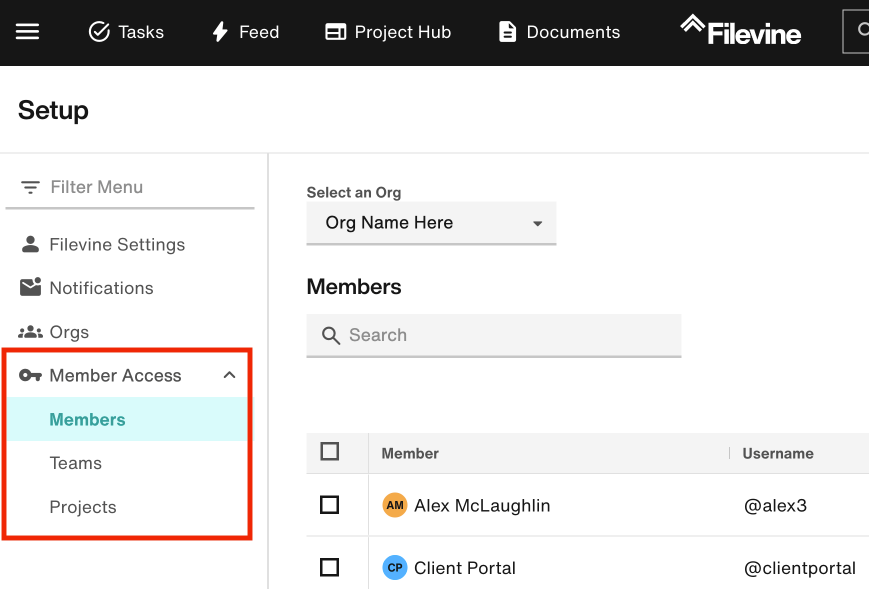Click the Orgs group icon
The width and height of the screenshot is (869, 589).
(x=30, y=332)
